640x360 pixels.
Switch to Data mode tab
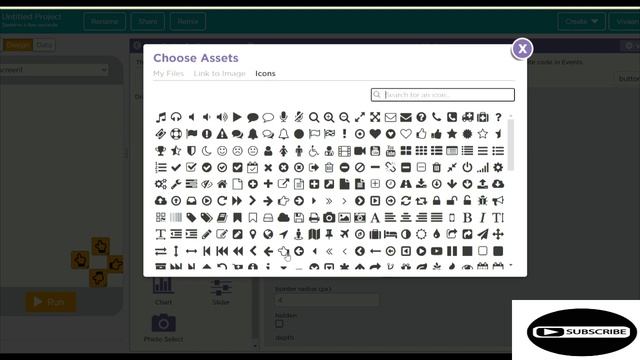(44, 45)
